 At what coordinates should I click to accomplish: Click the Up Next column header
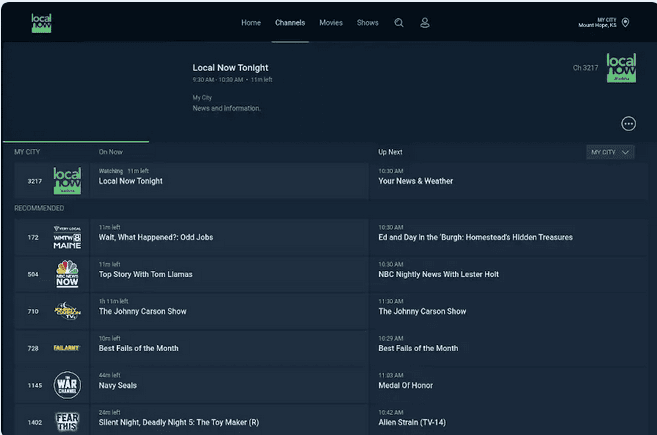pyautogui.click(x=390, y=152)
